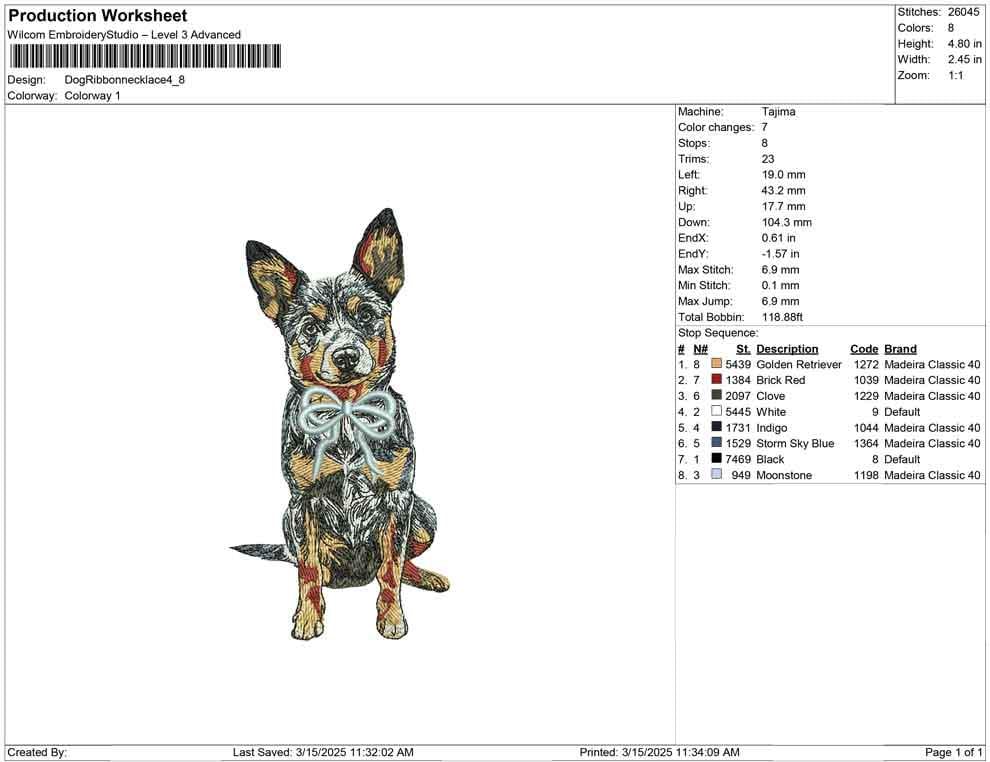Click the Stitches count 26045
This screenshot has width=990, height=762.
coord(964,12)
